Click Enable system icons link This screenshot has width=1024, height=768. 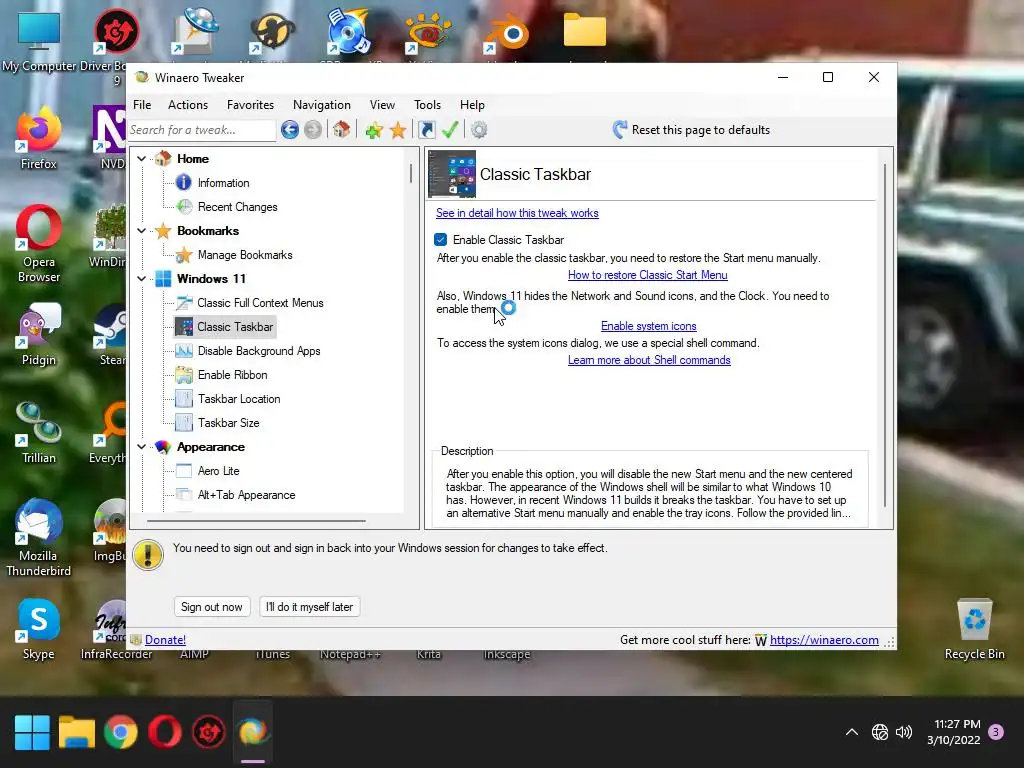648,326
